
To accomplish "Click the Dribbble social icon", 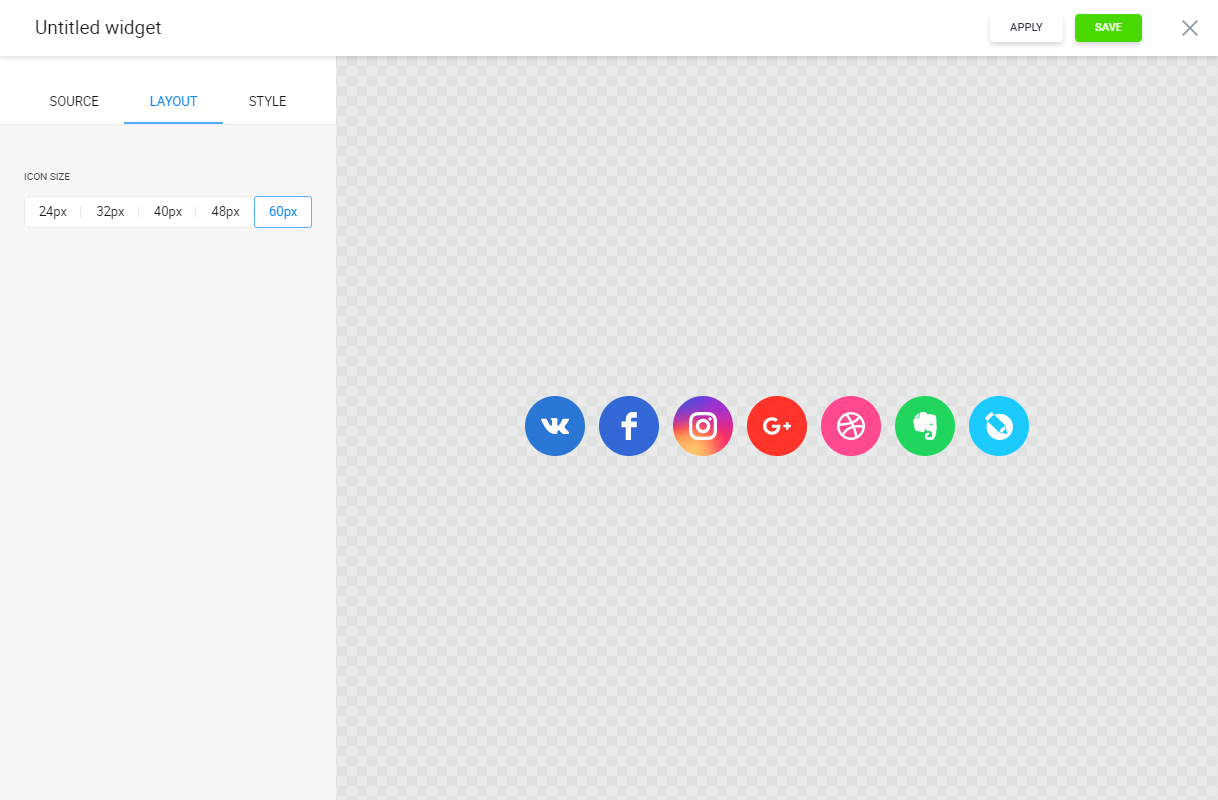I will [x=851, y=426].
